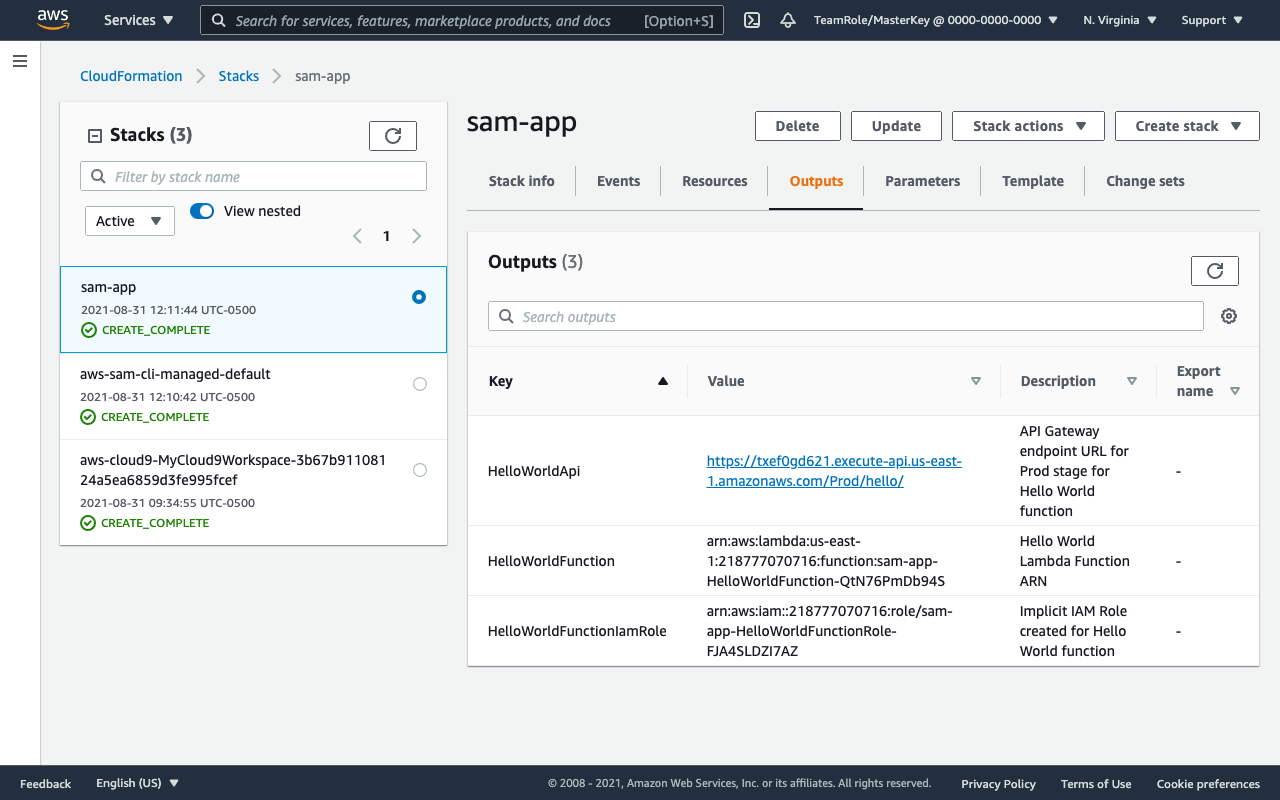
Task: Refresh the Stacks list
Action: pyautogui.click(x=393, y=135)
